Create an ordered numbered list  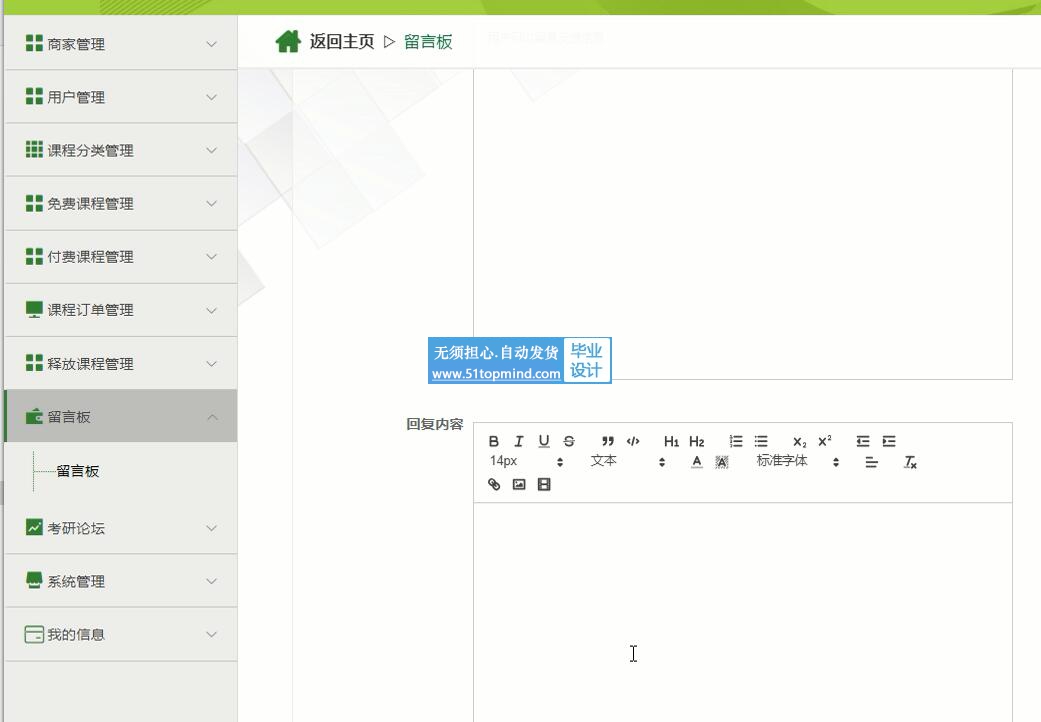coord(736,441)
